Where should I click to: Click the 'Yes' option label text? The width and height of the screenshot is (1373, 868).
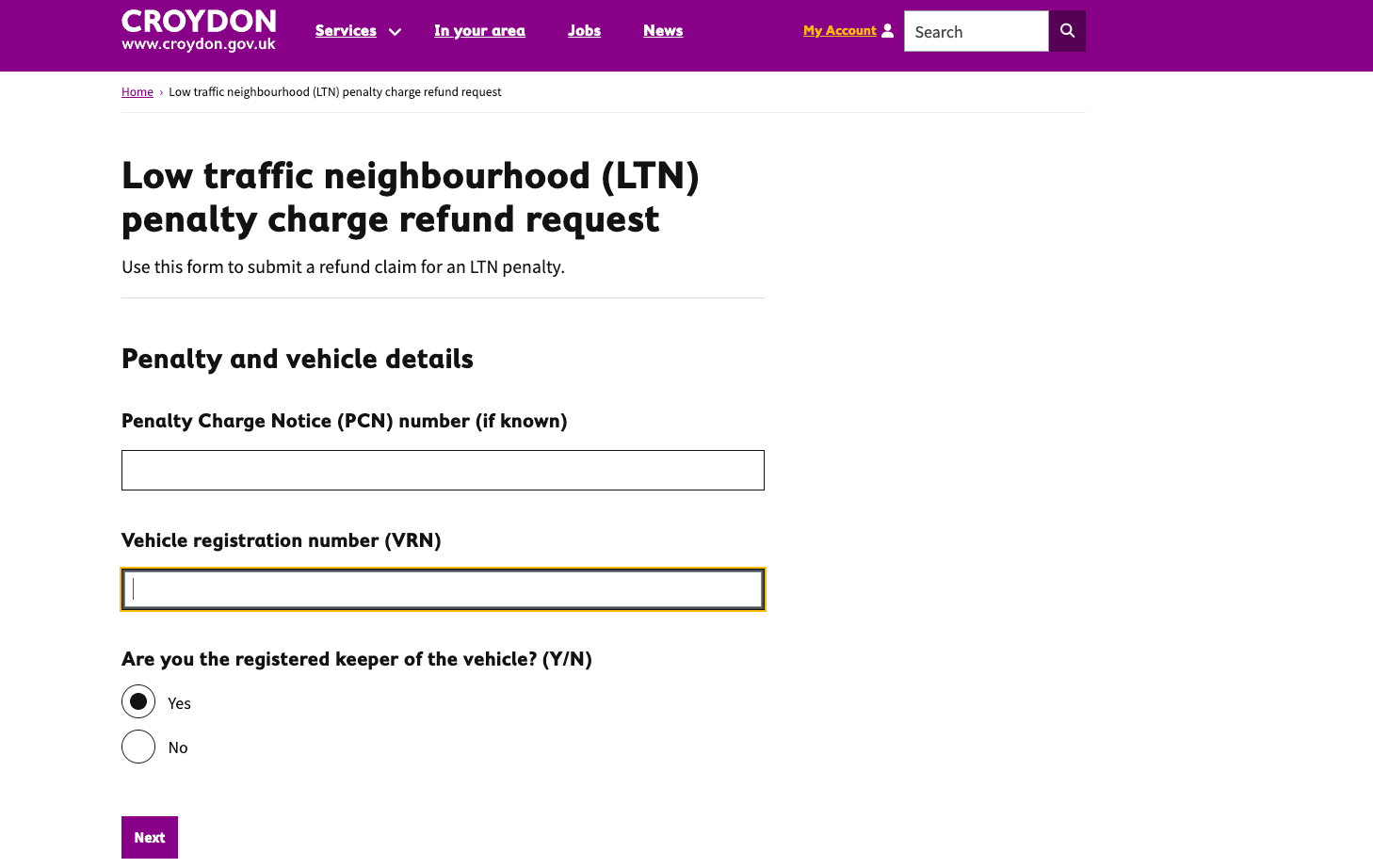(179, 703)
